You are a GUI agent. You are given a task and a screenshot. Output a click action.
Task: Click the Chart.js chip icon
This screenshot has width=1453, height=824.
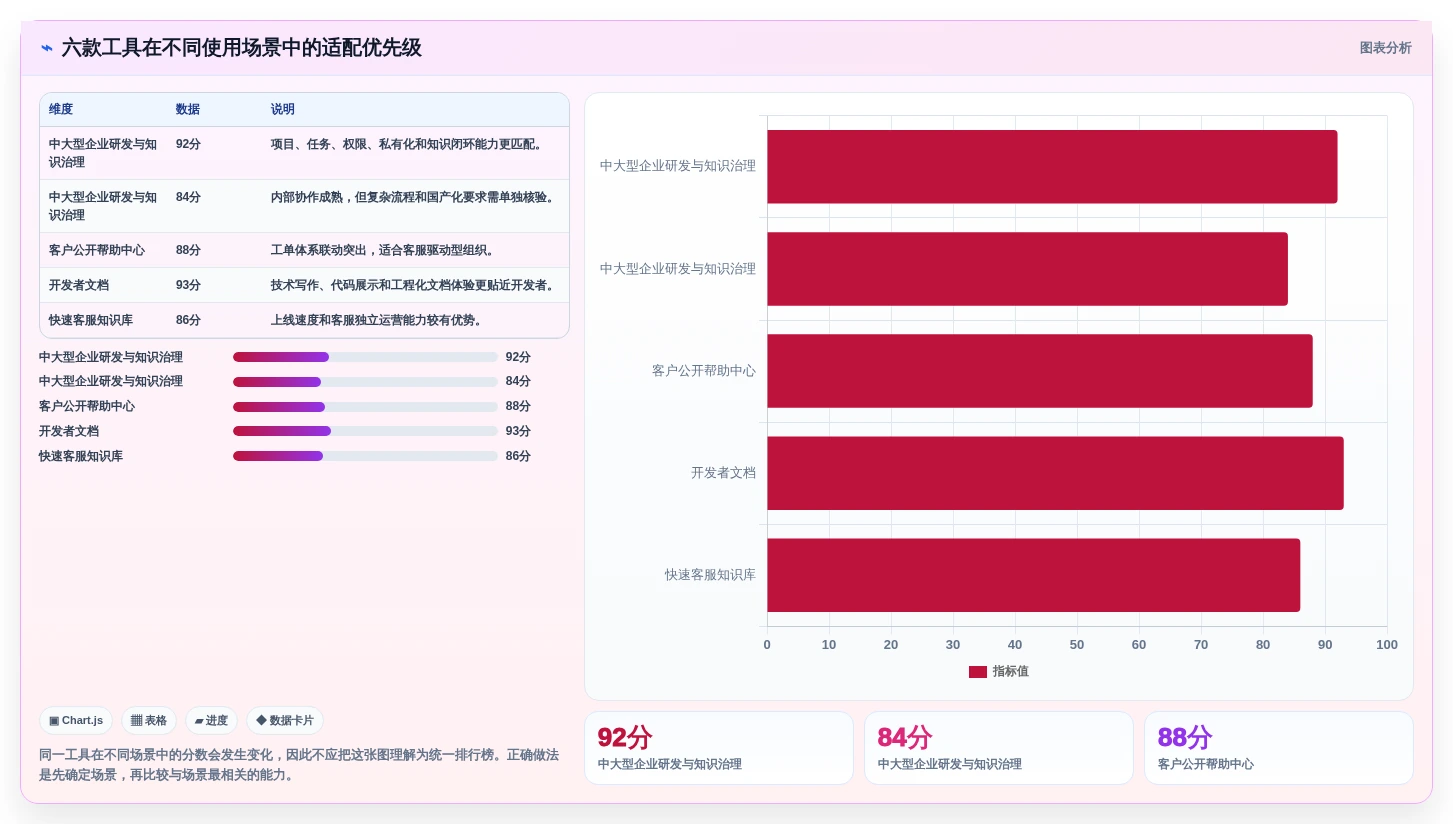54,721
